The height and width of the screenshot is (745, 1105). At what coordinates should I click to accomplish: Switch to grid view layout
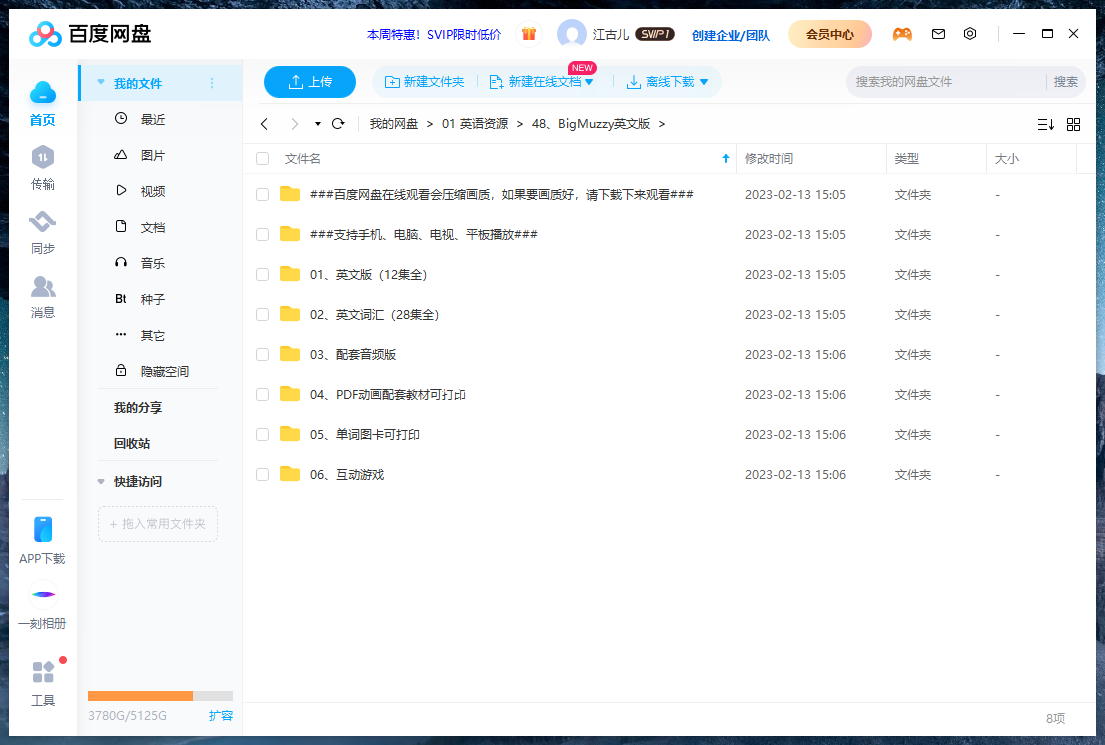(1073, 124)
